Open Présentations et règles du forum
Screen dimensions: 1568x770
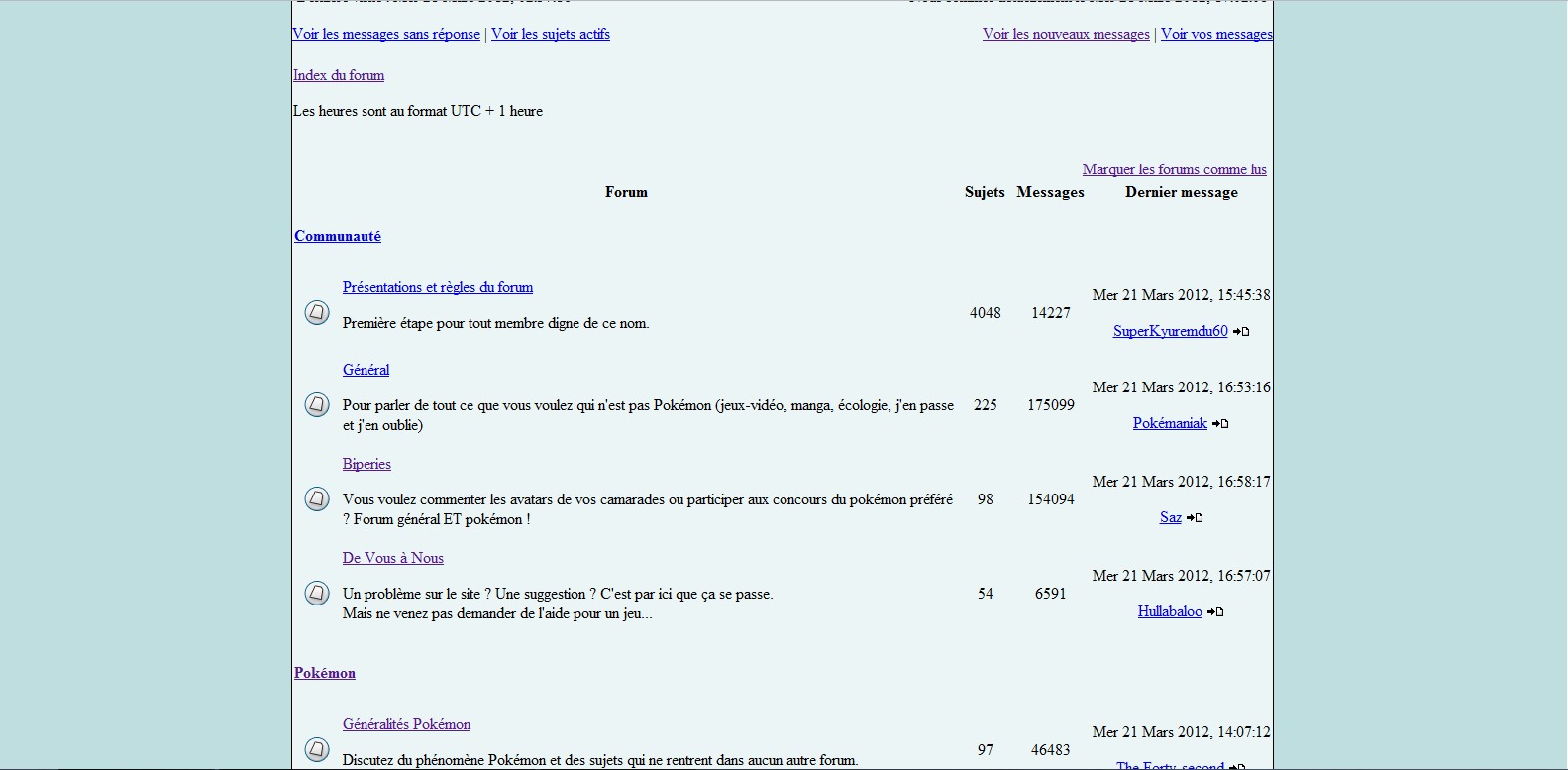pos(438,287)
